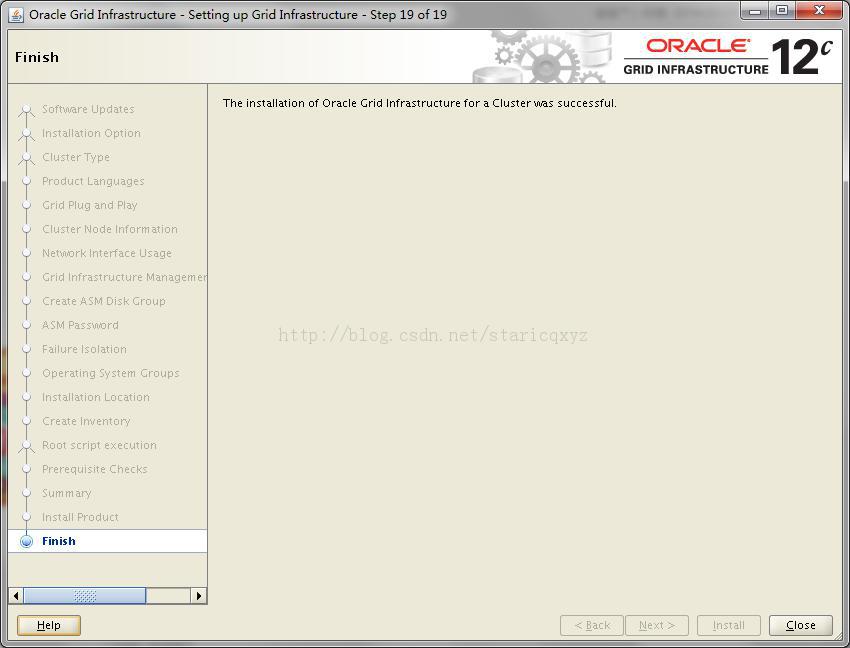Image resolution: width=850 pixels, height=648 pixels.
Task: Open Help for the installer
Action: click(49, 625)
